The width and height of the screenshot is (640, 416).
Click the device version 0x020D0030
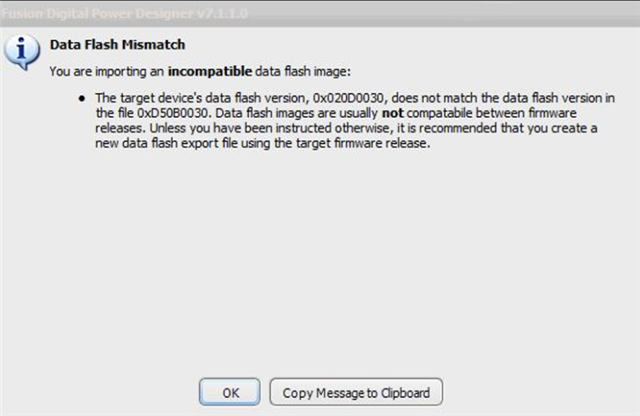(348, 98)
